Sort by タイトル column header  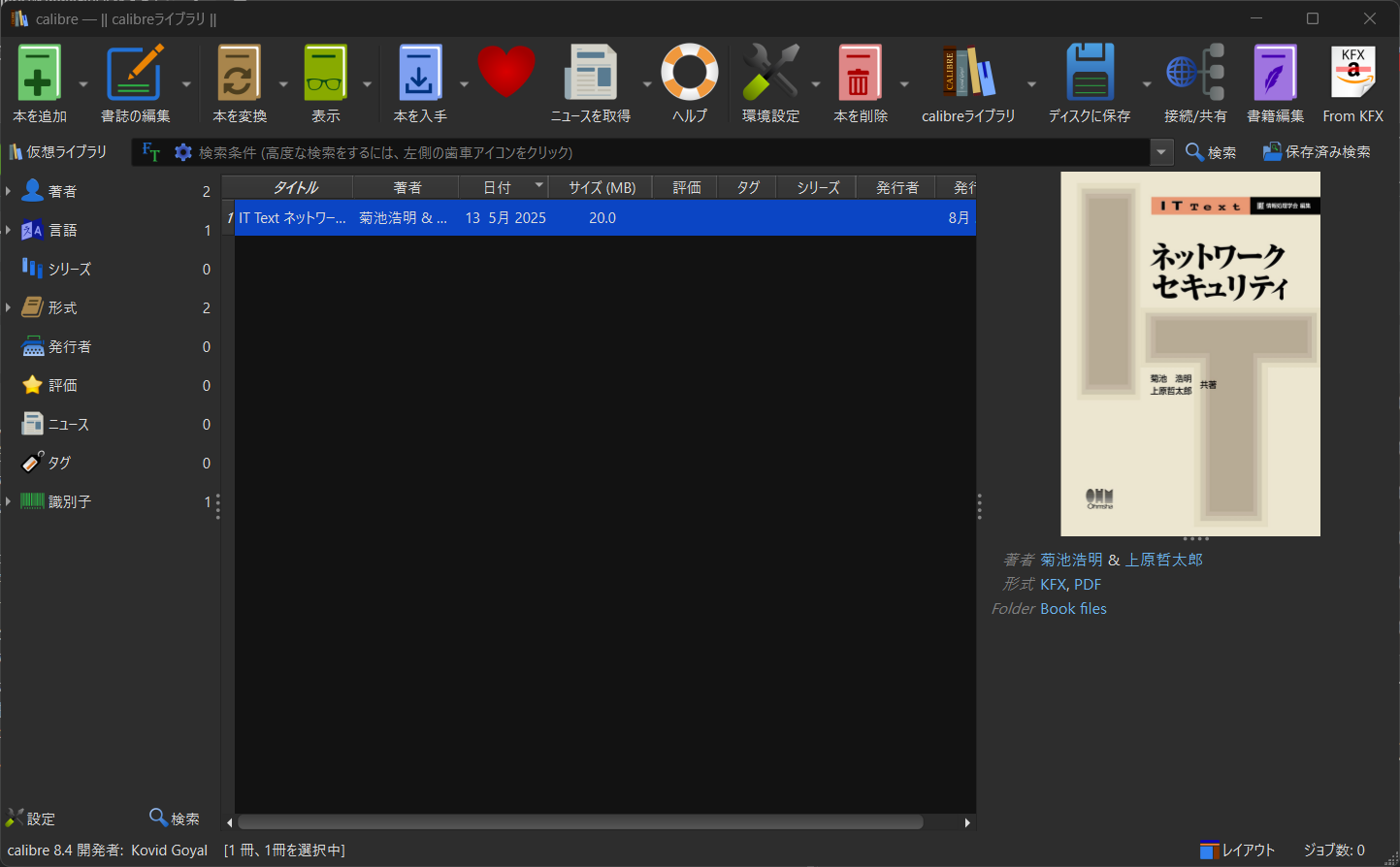pos(295,187)
